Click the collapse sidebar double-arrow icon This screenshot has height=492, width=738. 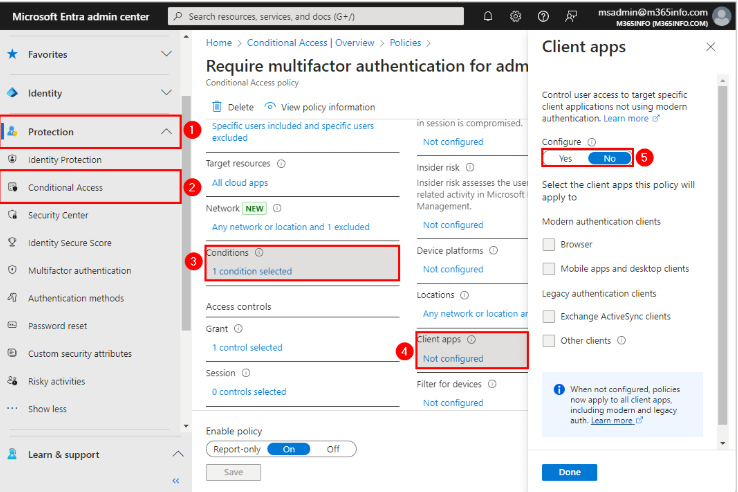(x=176, y=481)
